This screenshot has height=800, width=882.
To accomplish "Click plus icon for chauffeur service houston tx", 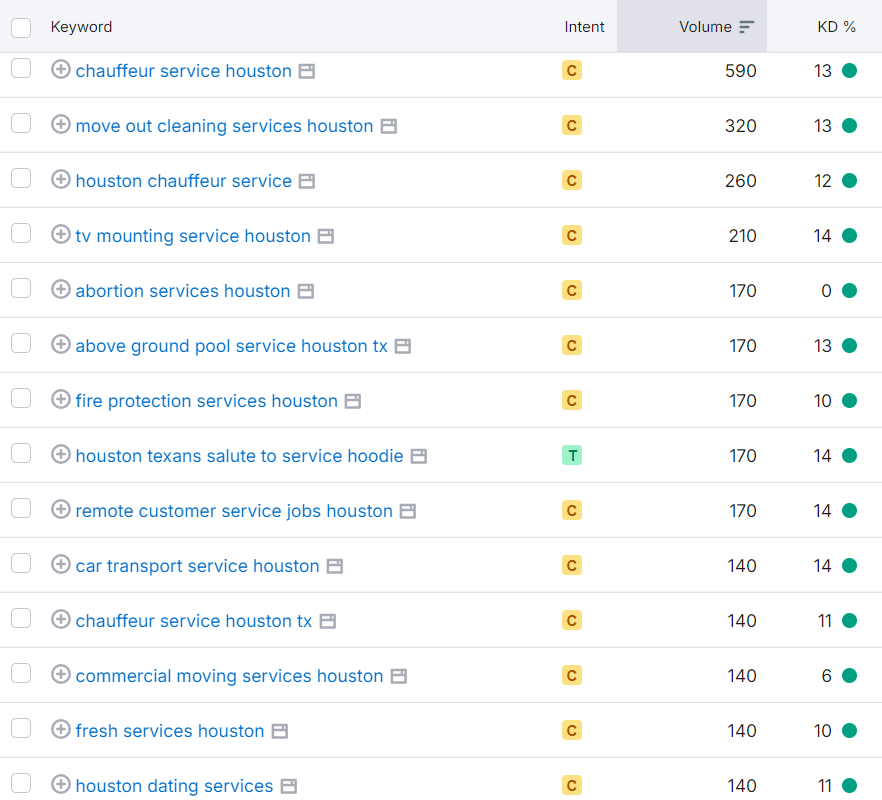I will tap(61, 619).
